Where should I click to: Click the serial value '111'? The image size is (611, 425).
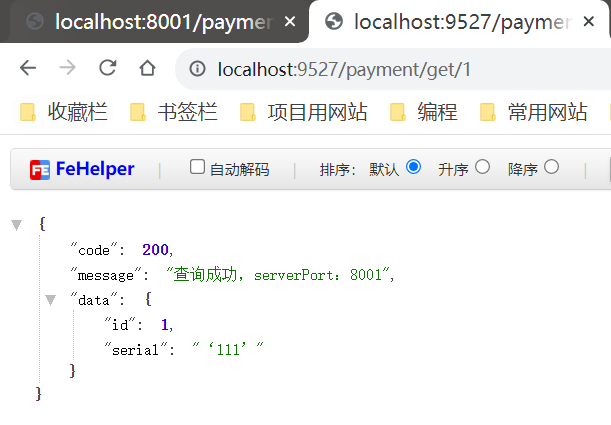pyautogui.click(x=228, y=349)
